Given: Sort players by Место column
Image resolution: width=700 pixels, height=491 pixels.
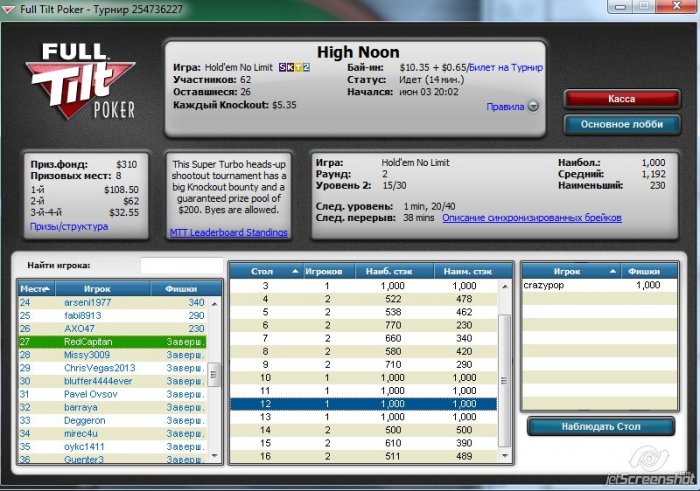Looking at the screenshot, I should point(36,289).
